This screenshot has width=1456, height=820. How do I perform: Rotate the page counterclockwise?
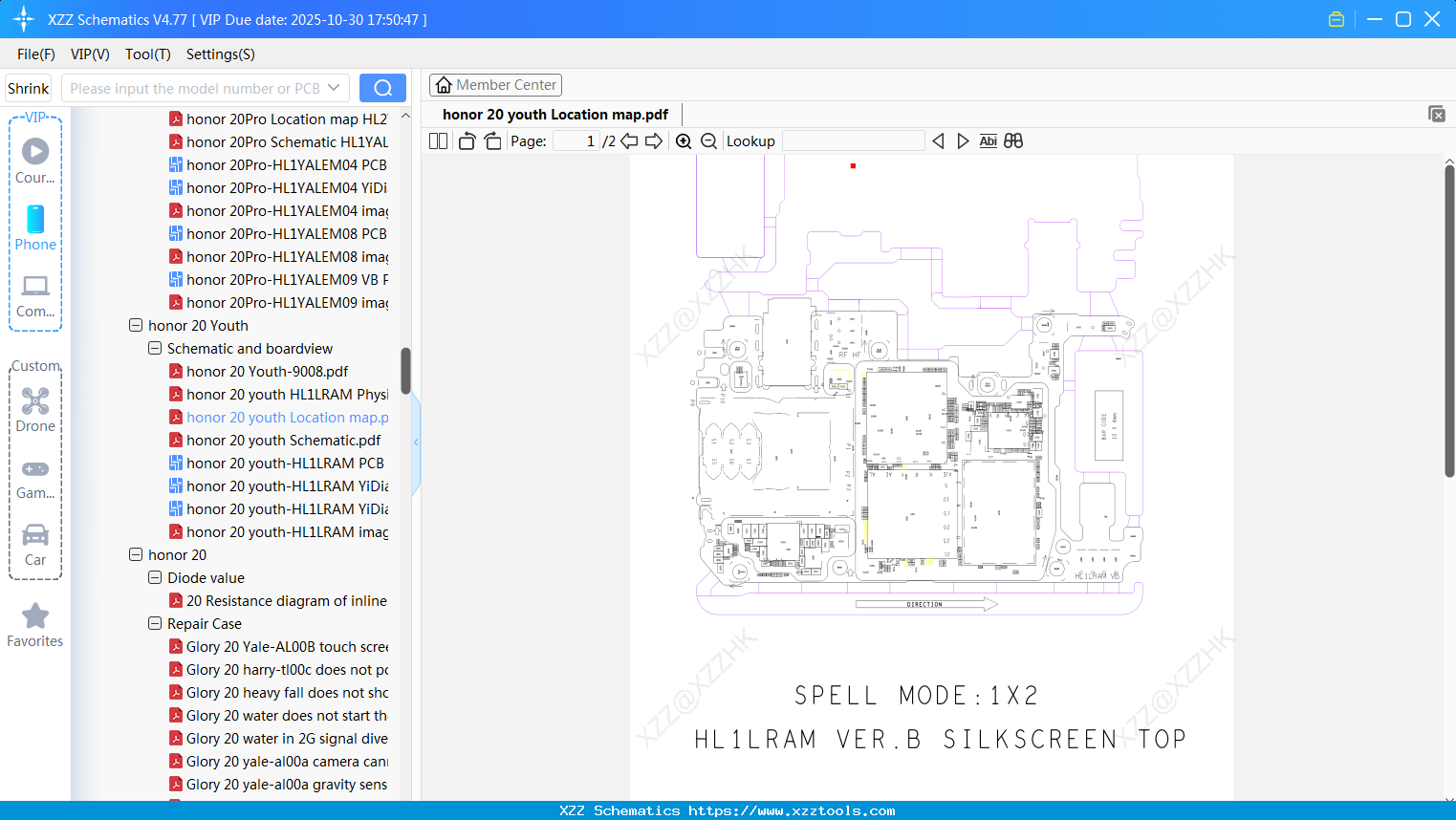pos(467,141)
